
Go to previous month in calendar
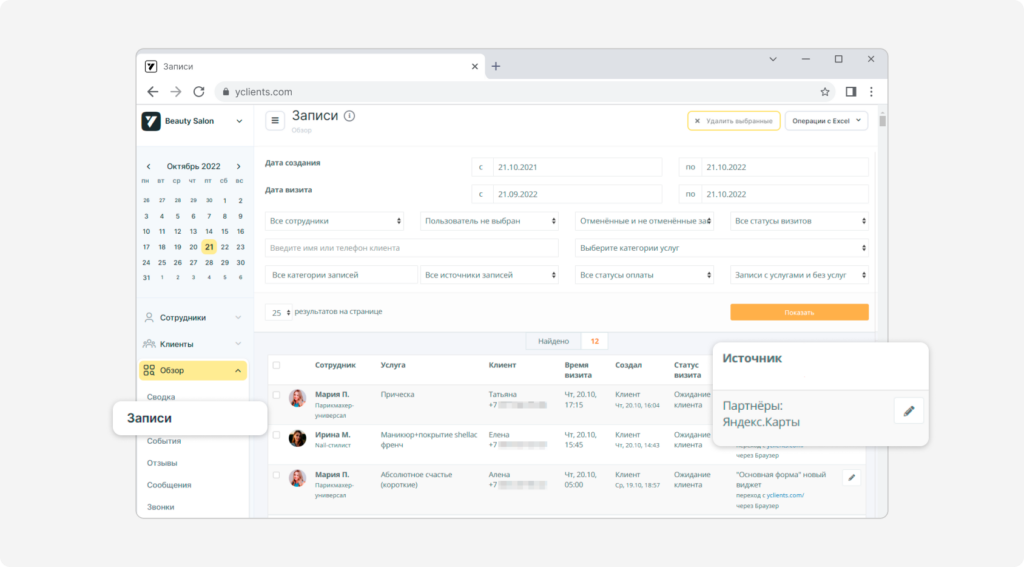click(x=148, y=167)
